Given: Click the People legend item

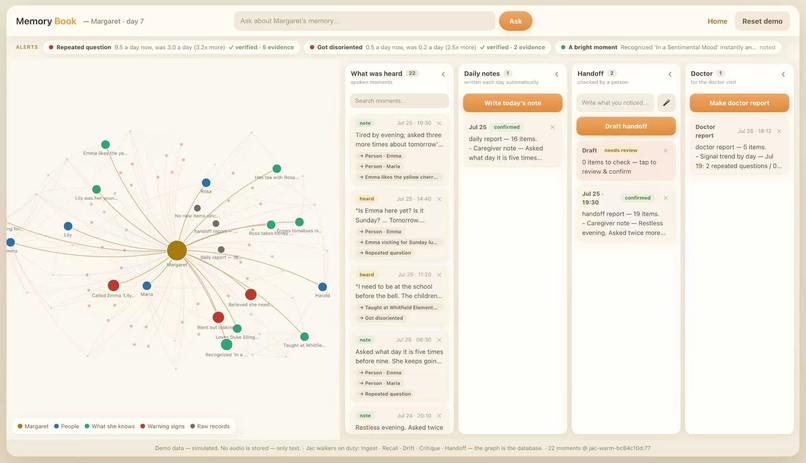Looking at the screenshot, I should [x=67, y=427].
